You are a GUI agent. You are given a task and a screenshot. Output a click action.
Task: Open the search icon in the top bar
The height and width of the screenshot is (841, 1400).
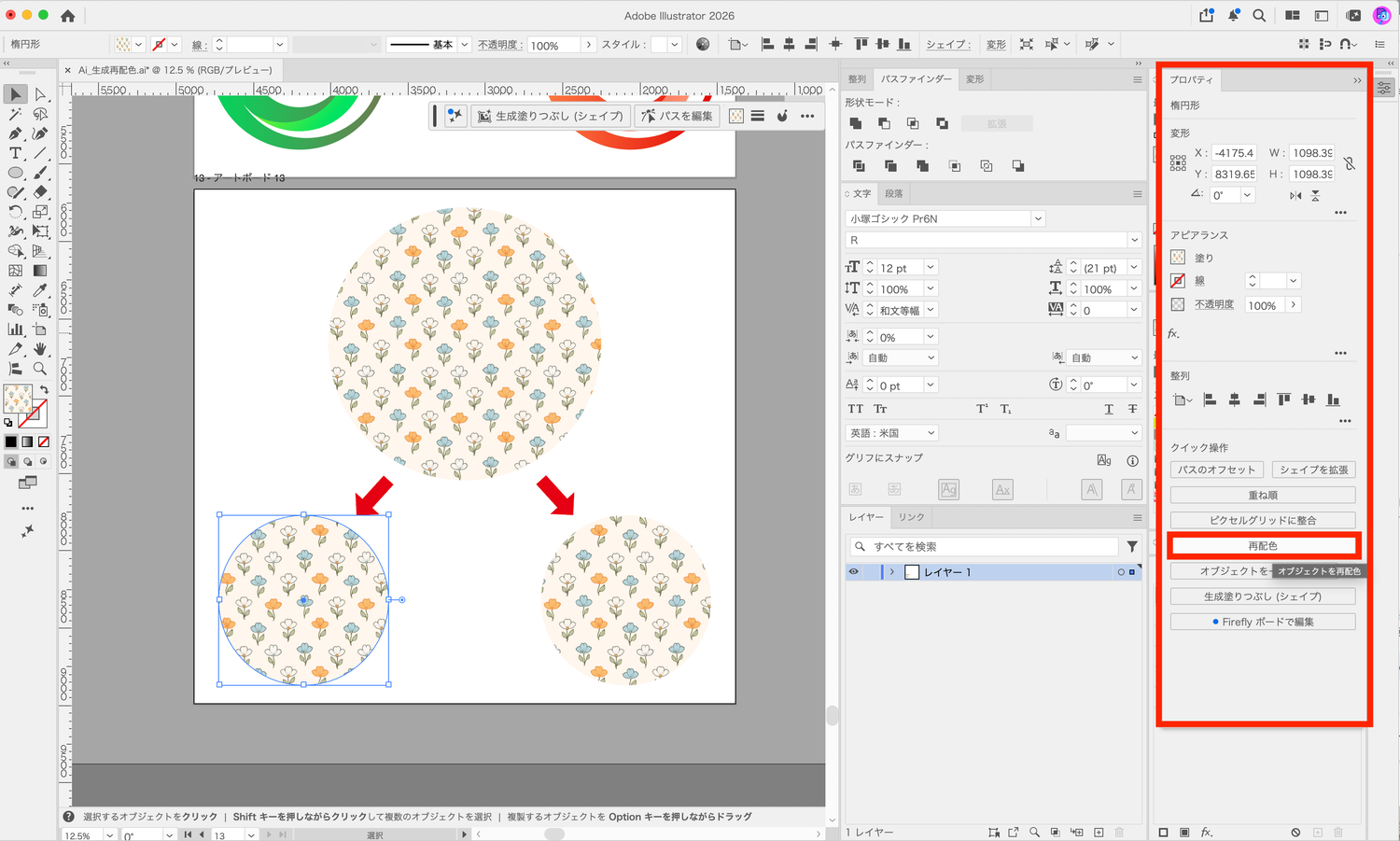pyautogui.click(x=1259, y=16)
